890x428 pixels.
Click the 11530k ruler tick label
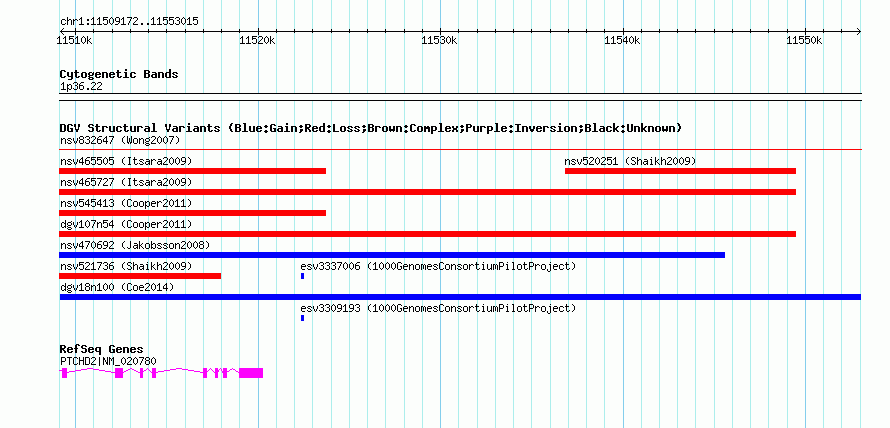(x=440, y=40)
